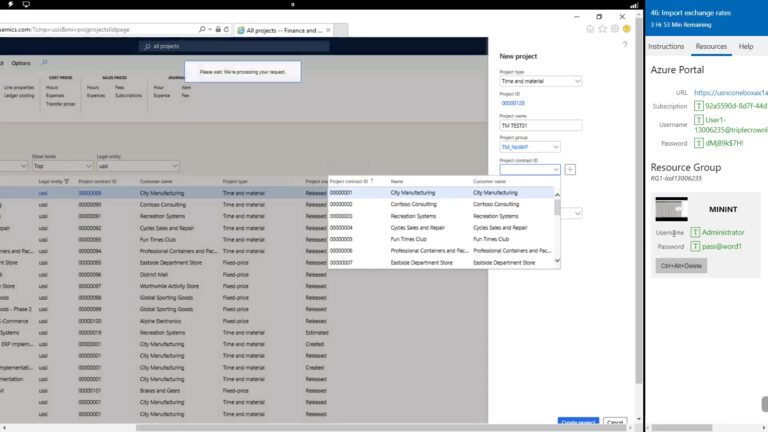
Task: Click the browser refresh icon
Action: [226, 29]
